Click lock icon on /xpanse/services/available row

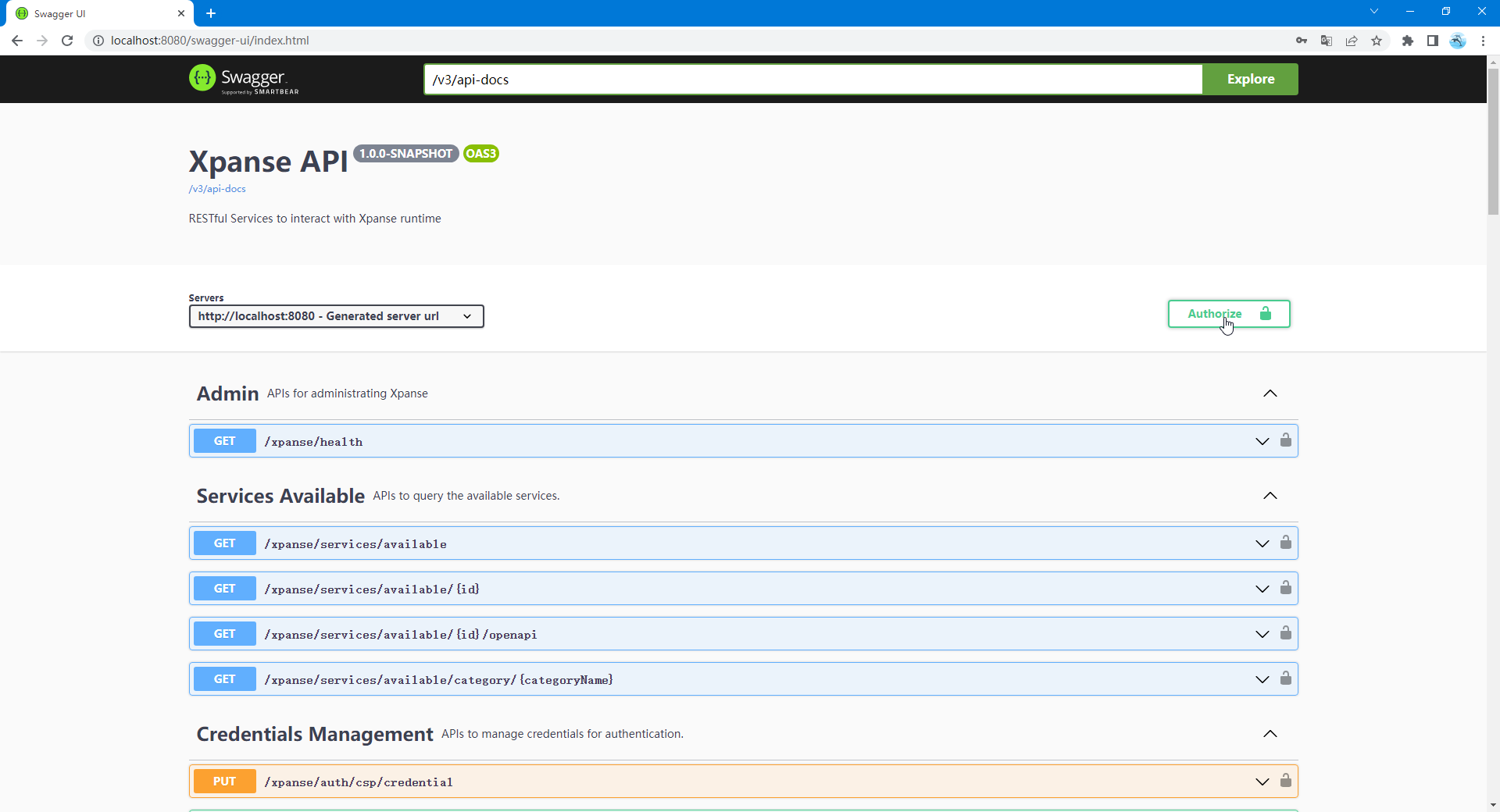(1286, 543)
